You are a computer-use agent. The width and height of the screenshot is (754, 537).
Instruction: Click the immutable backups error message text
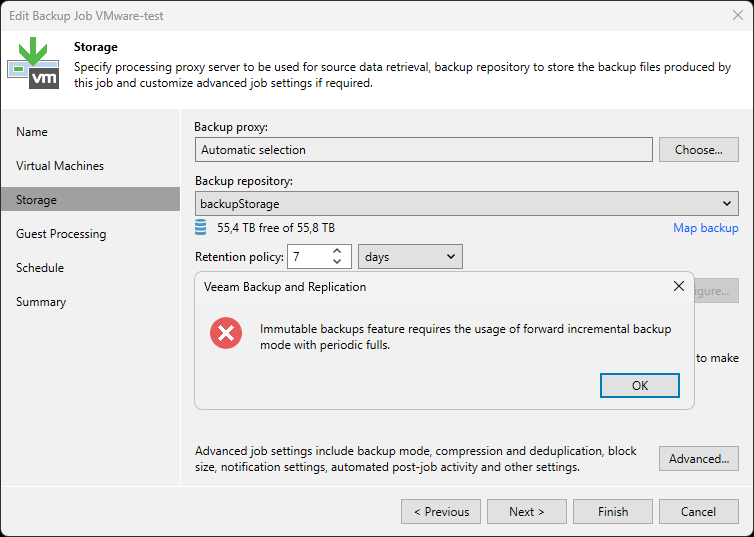(x=465, y=337)
